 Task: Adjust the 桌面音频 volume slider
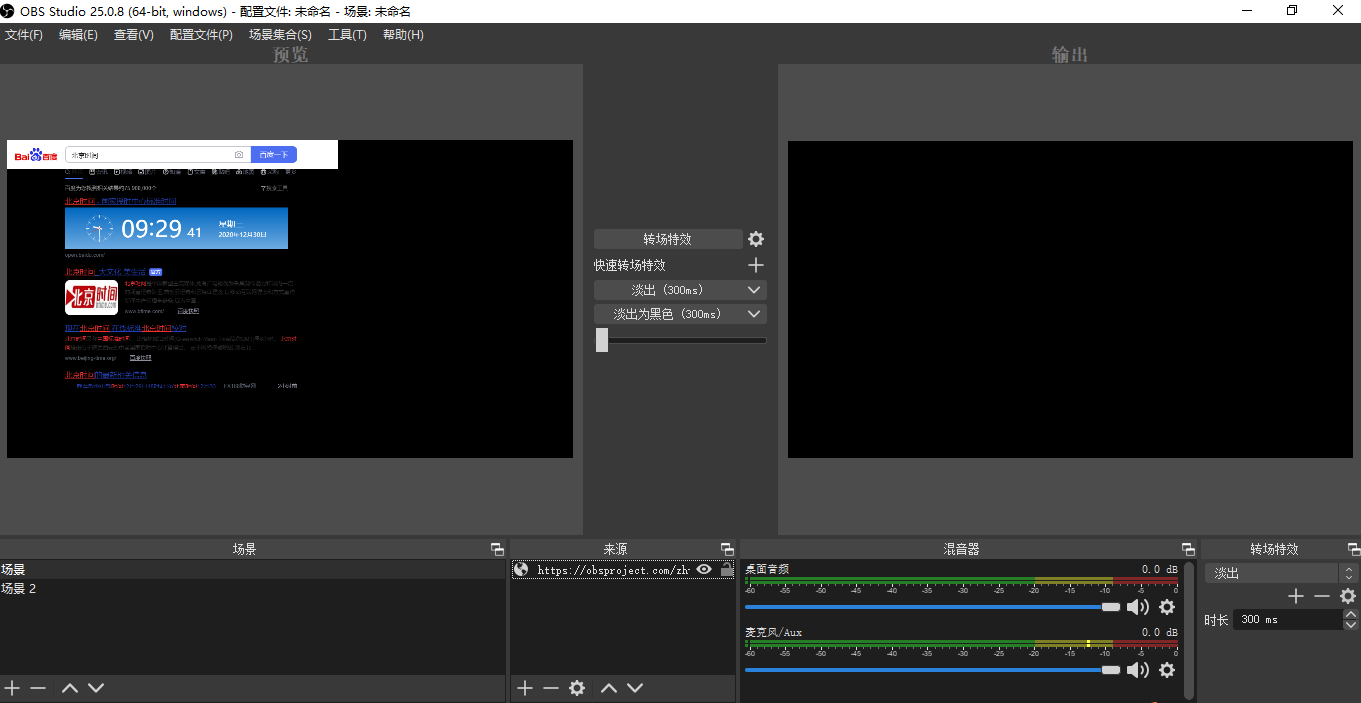(x=933, y=607)
